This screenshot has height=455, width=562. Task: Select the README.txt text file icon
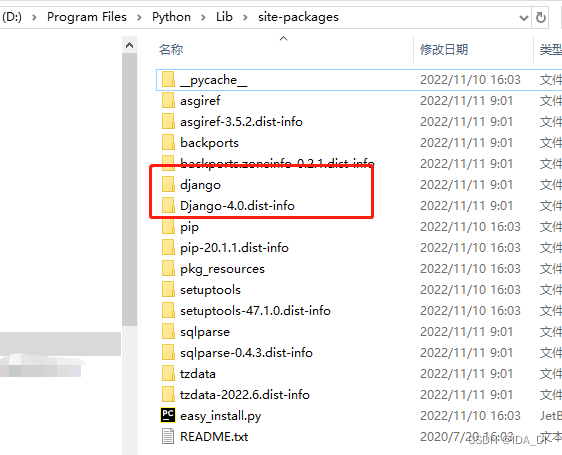coord(168,436)
